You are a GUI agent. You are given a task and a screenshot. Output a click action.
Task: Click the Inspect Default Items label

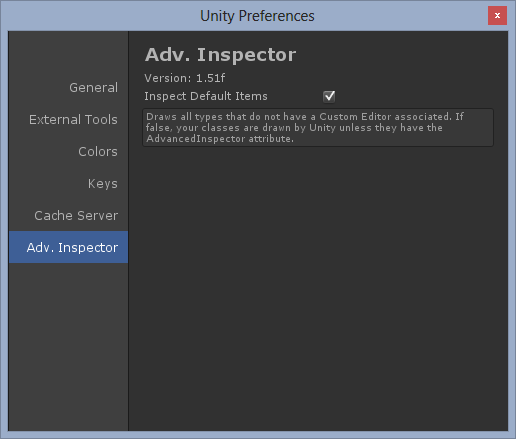click(206, 96)
